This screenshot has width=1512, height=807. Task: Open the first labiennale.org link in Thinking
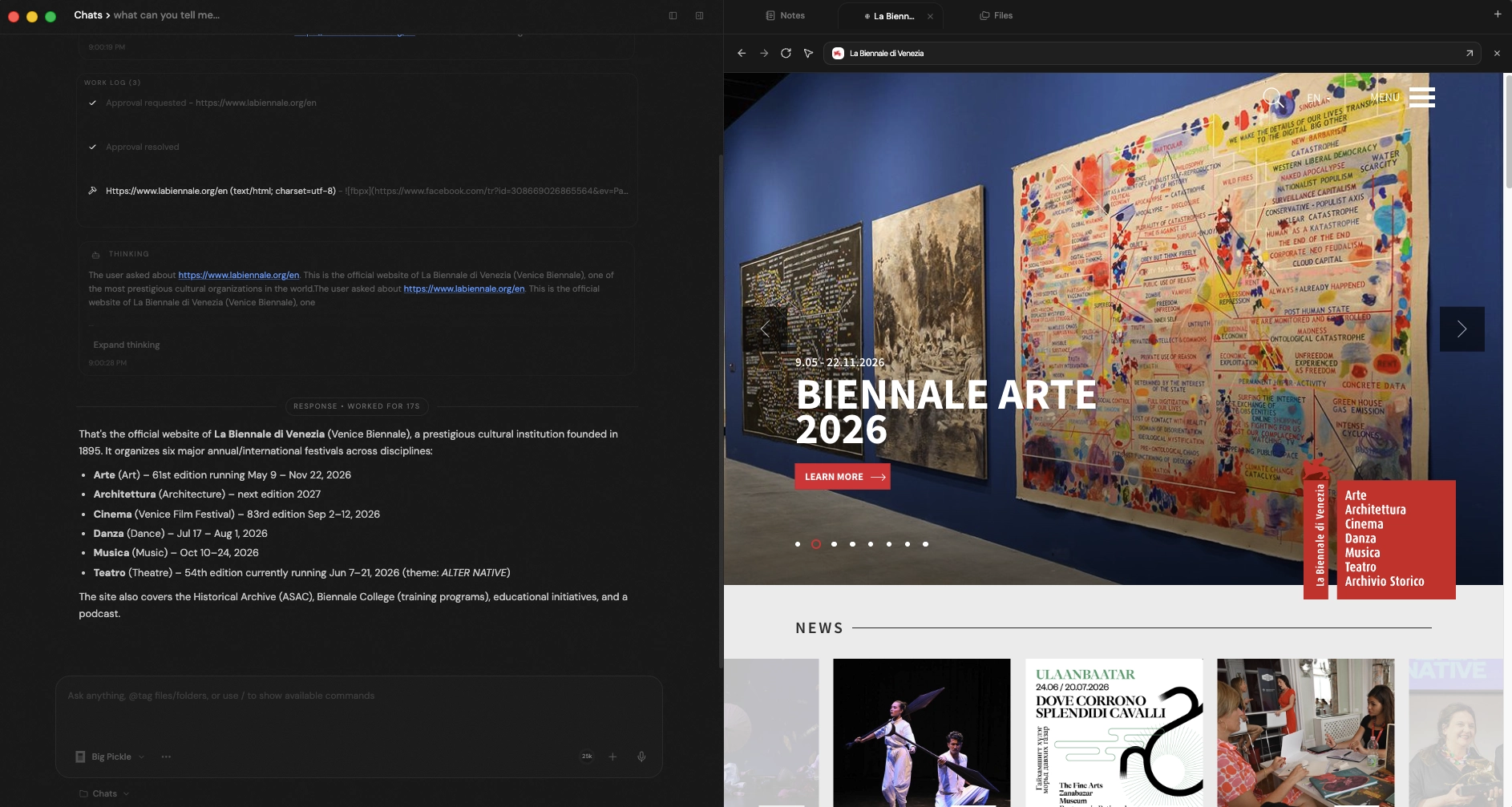[239, 275]
